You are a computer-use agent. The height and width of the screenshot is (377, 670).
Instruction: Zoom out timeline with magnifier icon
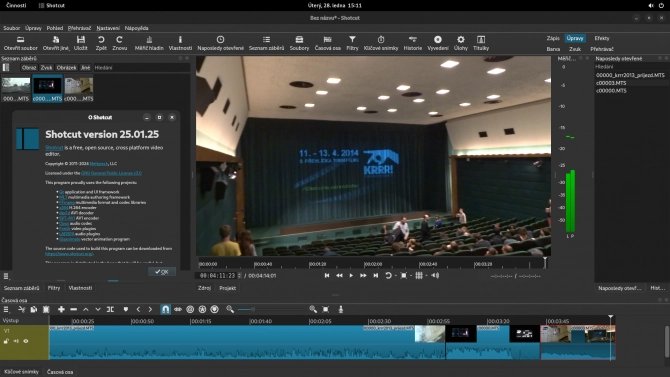tap(230, 309)
